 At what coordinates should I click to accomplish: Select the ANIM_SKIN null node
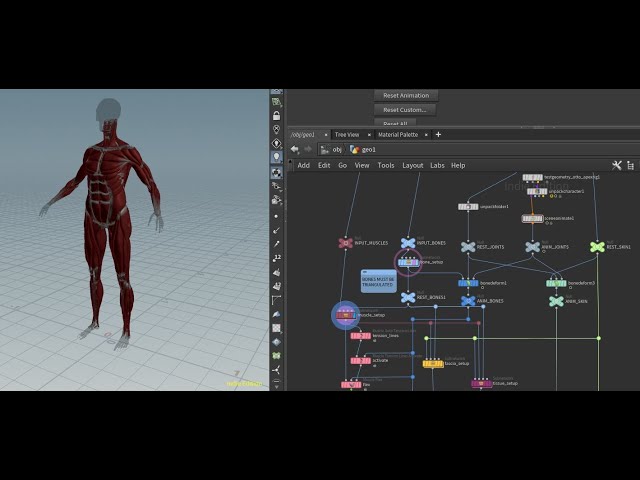pyautogui.click(x=556, y=301)
